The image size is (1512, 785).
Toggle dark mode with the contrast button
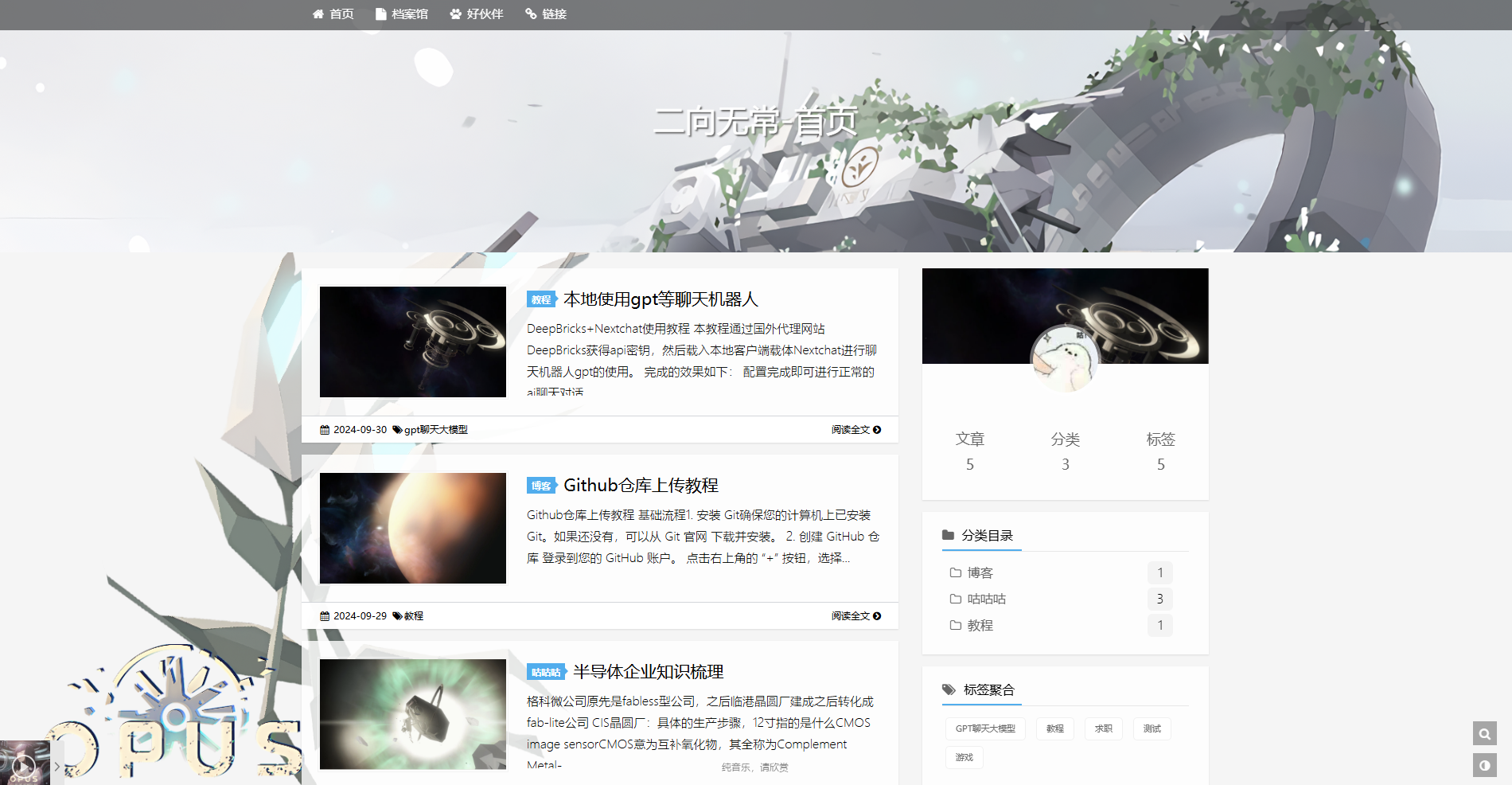click(x=1485, y=765)
